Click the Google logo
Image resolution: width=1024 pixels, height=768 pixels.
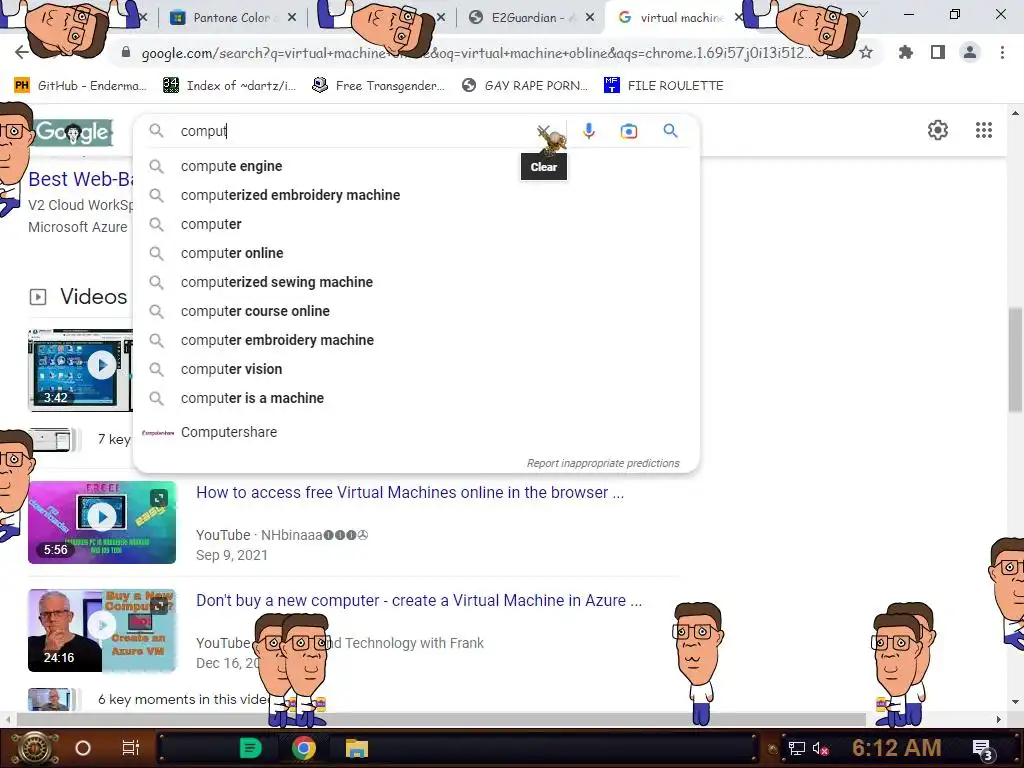pyautogui.click(x=73, y=132)
